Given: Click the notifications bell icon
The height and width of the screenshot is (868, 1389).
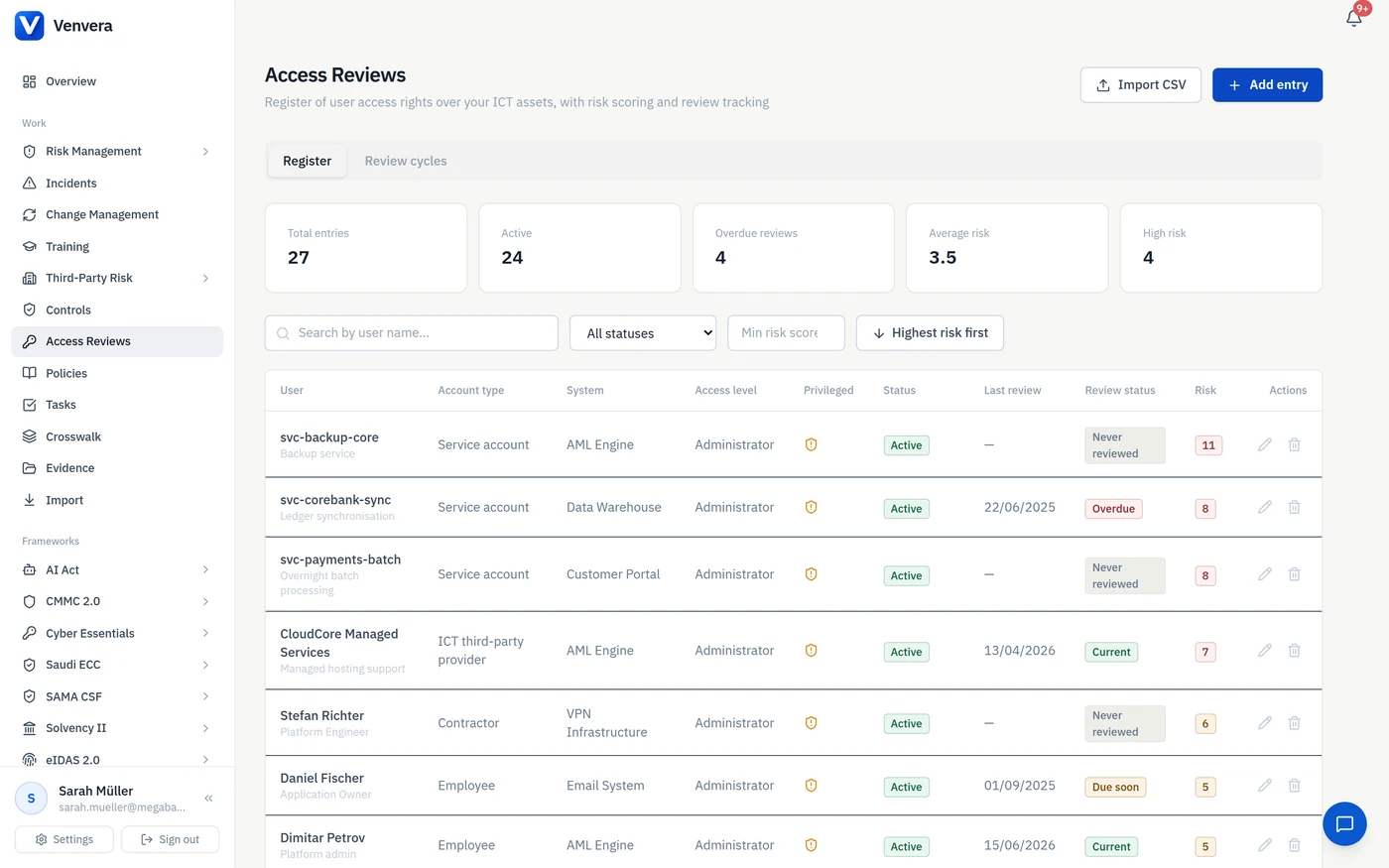Looking at the screenshot, I should click(x=1353, y=18).
